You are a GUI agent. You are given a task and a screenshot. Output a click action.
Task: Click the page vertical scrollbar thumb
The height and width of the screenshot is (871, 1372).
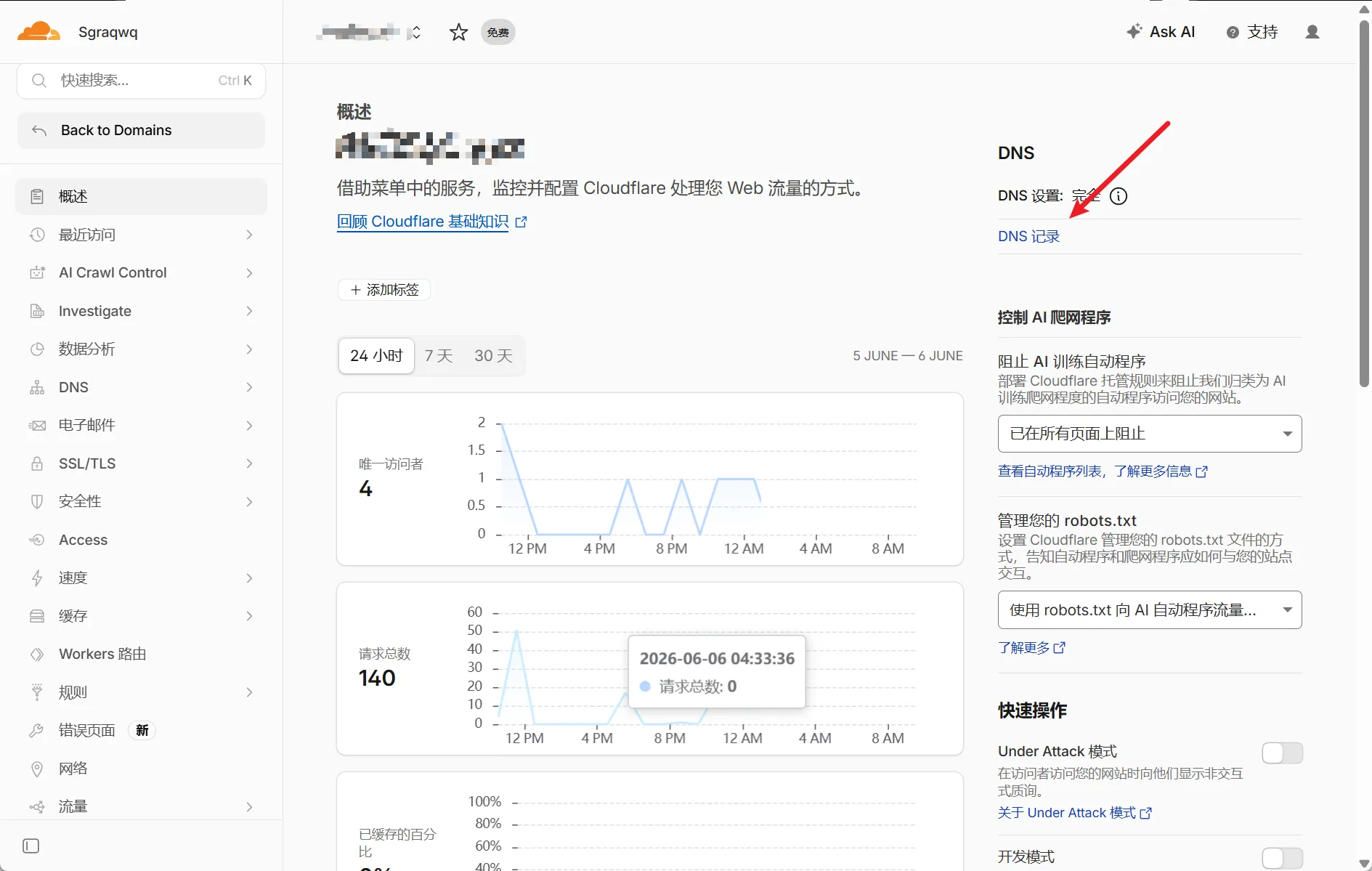[1364, 203]
